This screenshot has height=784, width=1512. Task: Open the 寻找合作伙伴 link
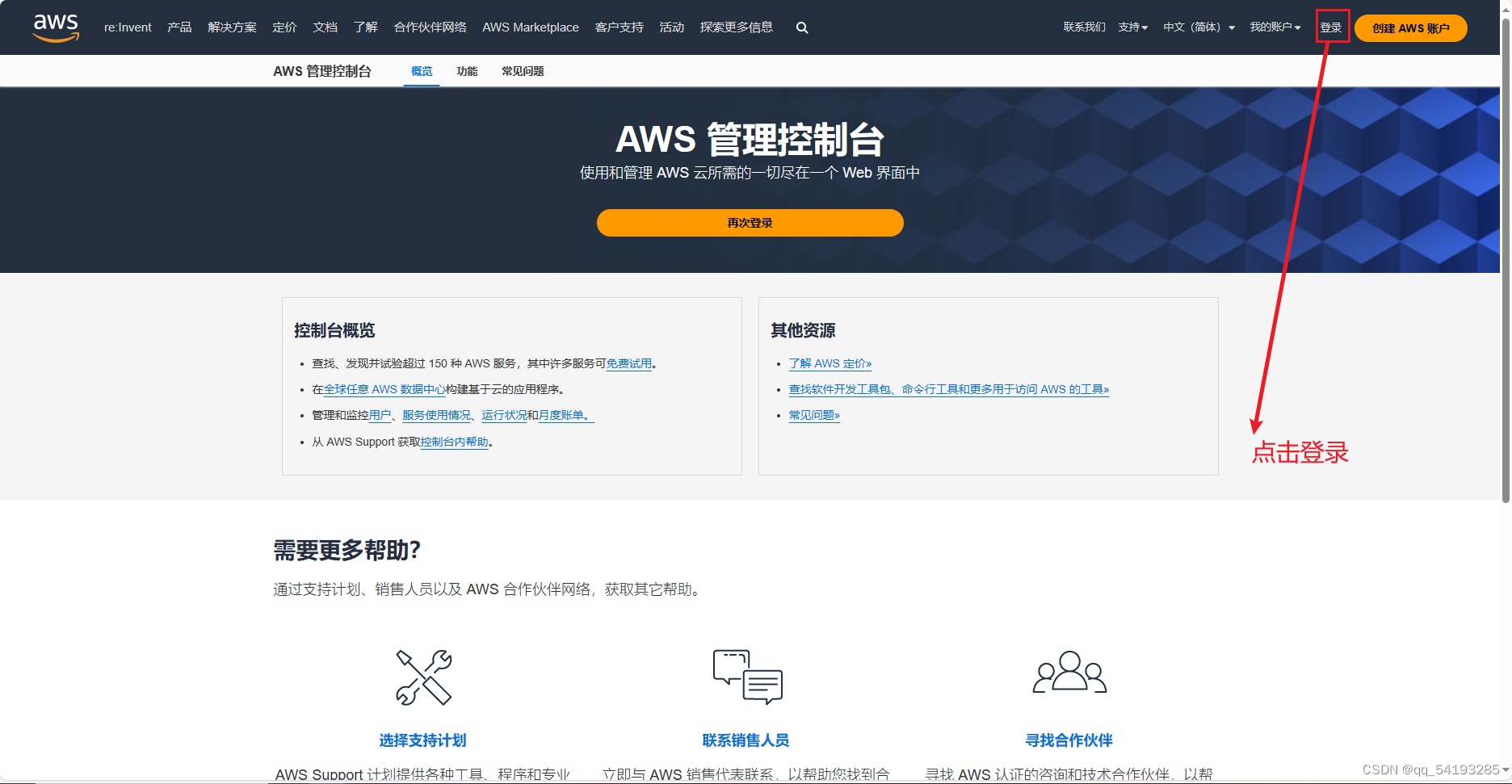tap(1069, 740)
